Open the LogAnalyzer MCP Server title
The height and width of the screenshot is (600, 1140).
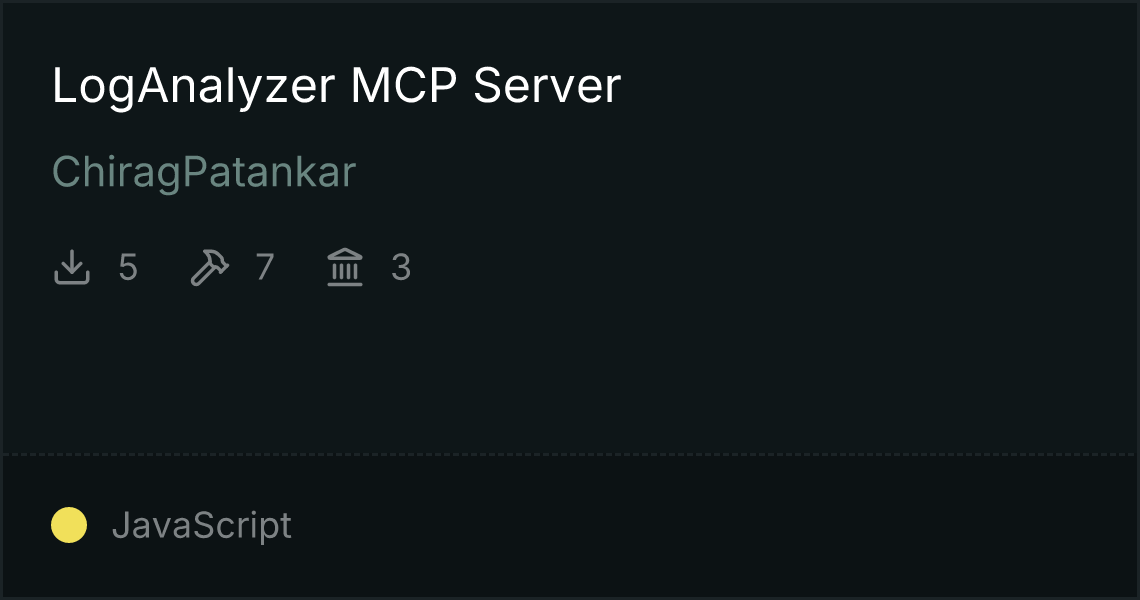[337, 87]
